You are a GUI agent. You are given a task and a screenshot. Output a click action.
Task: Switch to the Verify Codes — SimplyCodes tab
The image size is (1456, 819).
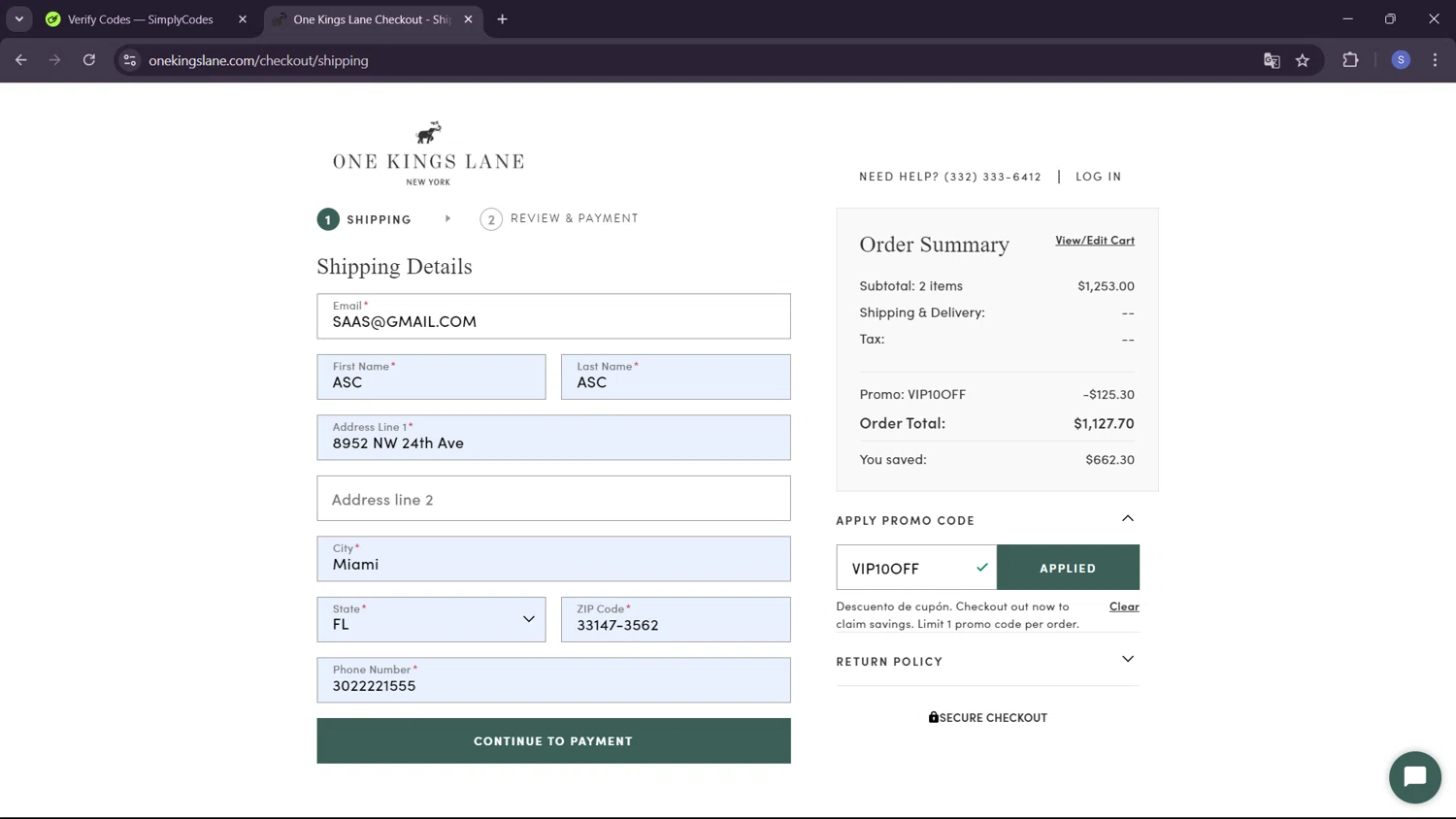(x=141, y=19)
